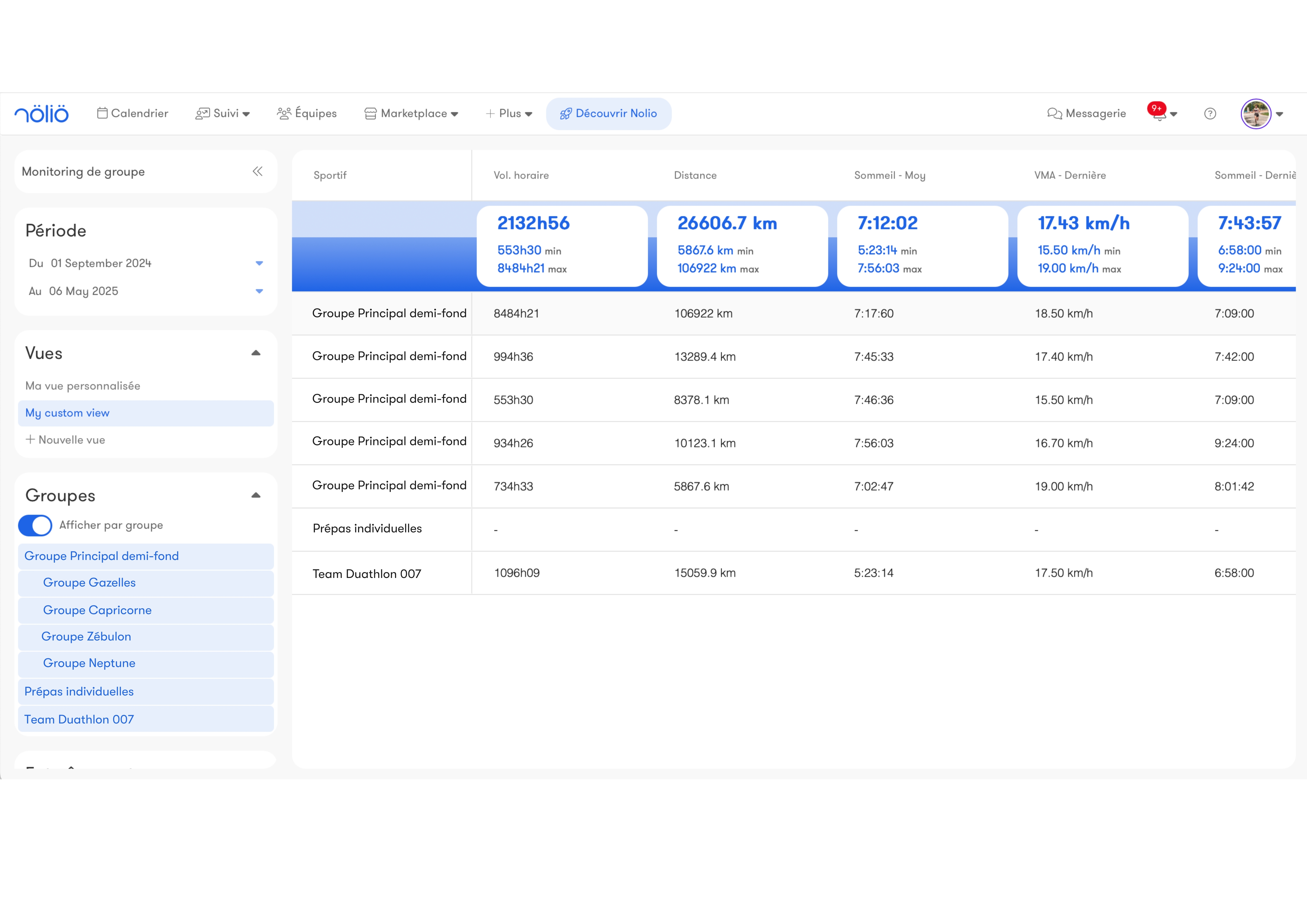Add a new view with Nouvelle vue
This screenshot has height=924, width=1307.
click(65, 440)
